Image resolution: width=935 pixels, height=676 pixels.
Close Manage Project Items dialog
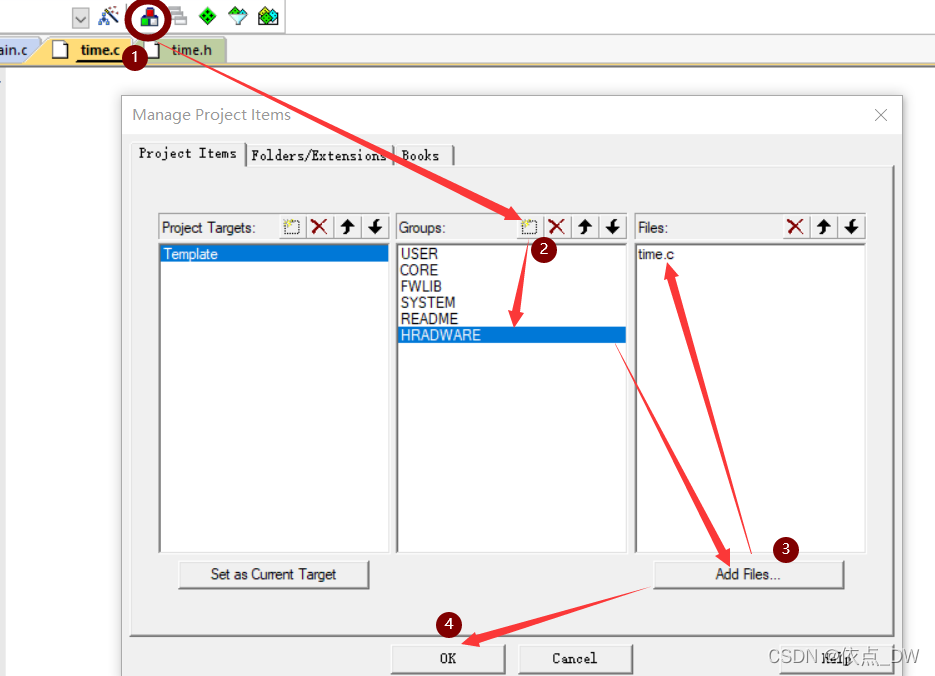pos(881,115)
